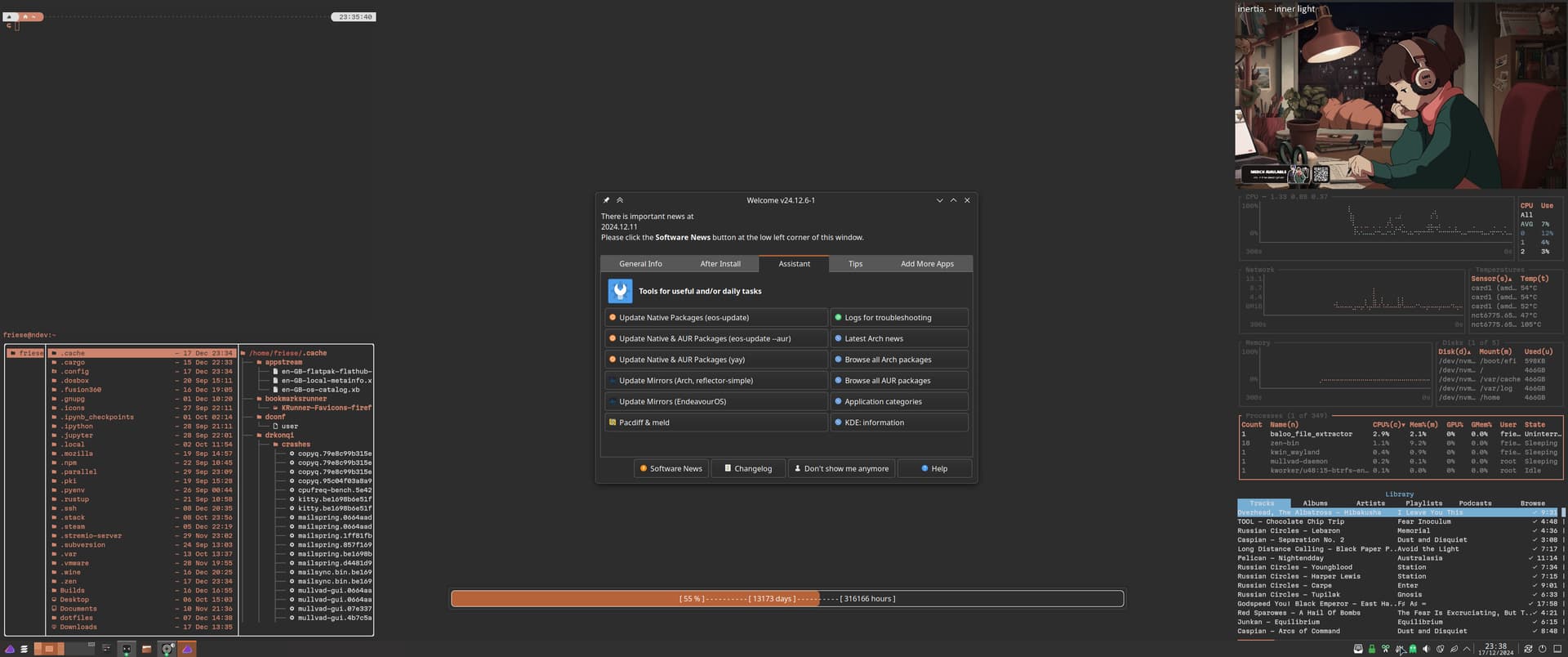
Task: Open the Tips tab
Action: tap(855, 264)
